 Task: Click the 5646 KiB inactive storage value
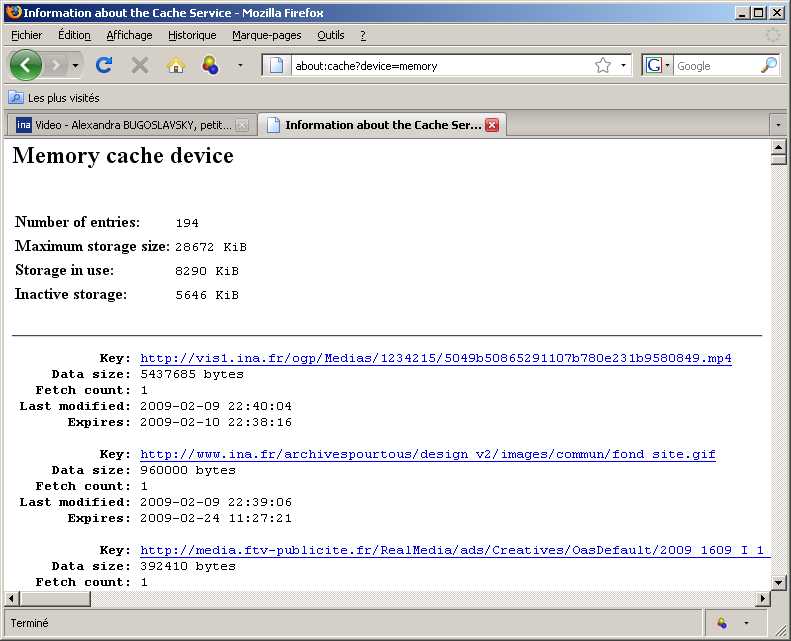(x=207, y=295)
